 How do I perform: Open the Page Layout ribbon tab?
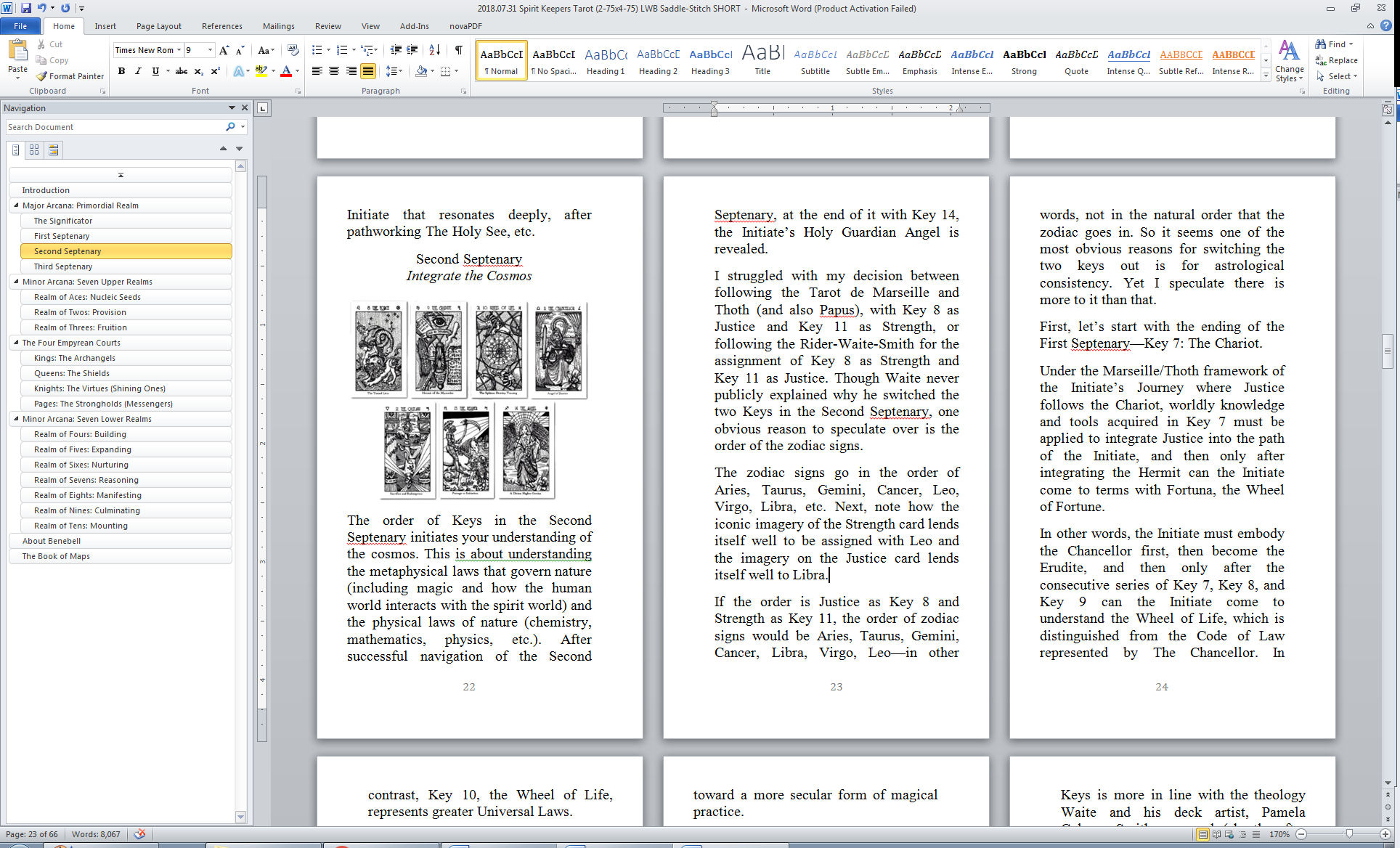pos(158,26)
